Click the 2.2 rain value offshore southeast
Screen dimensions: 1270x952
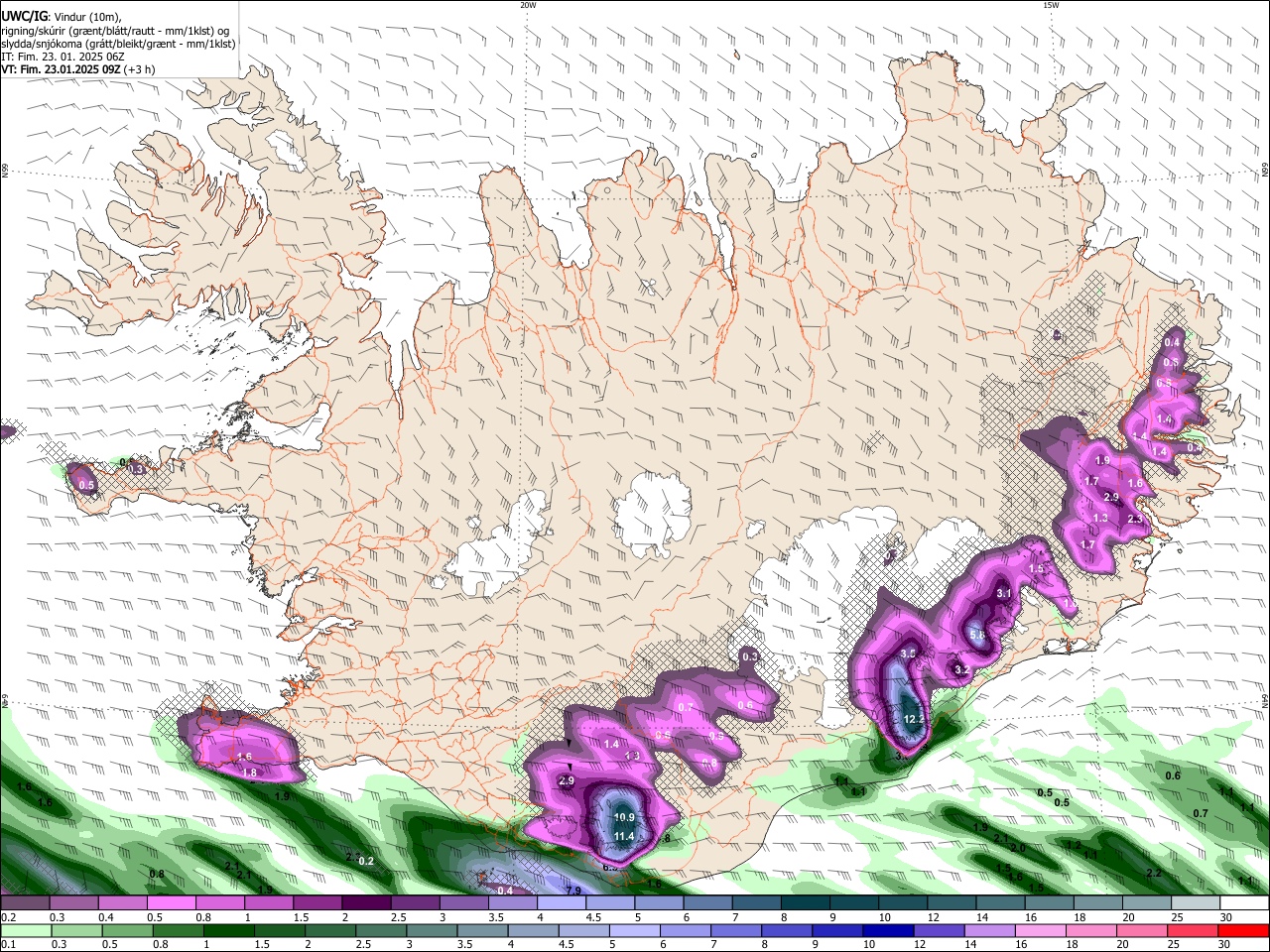coord(1154,874)
